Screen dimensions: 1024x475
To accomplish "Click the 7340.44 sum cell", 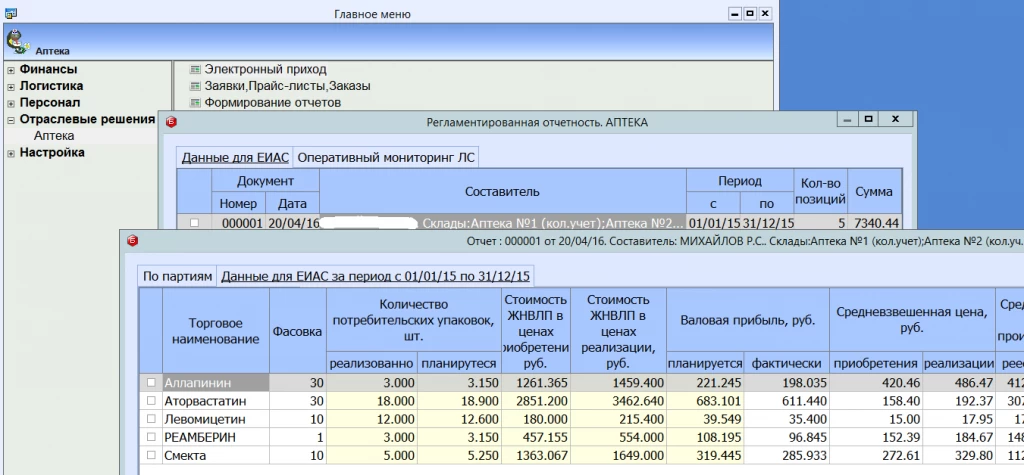I will pyautogui.click(x=875, y=223).
